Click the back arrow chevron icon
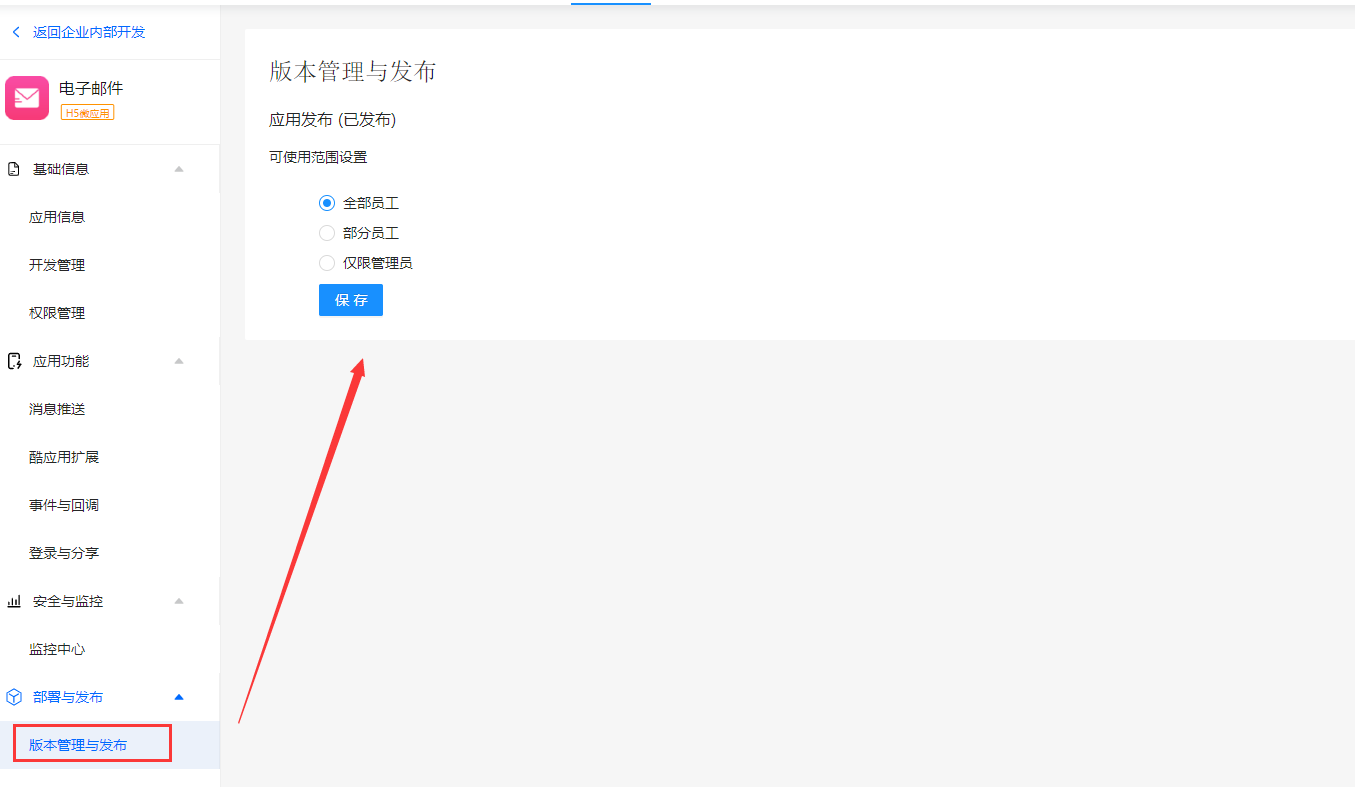This screenshot has height=787, width=1355. [x=16, y=32]
